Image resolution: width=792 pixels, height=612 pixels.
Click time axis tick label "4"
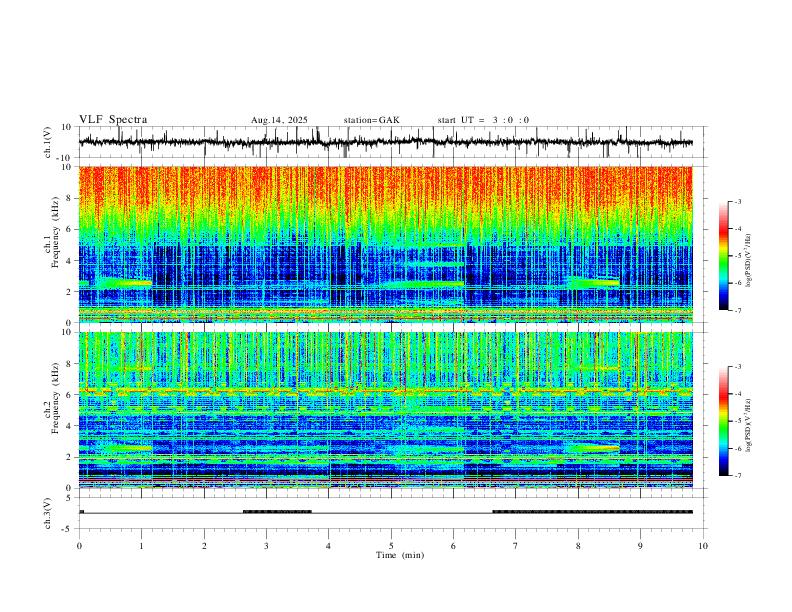[328, 546]
